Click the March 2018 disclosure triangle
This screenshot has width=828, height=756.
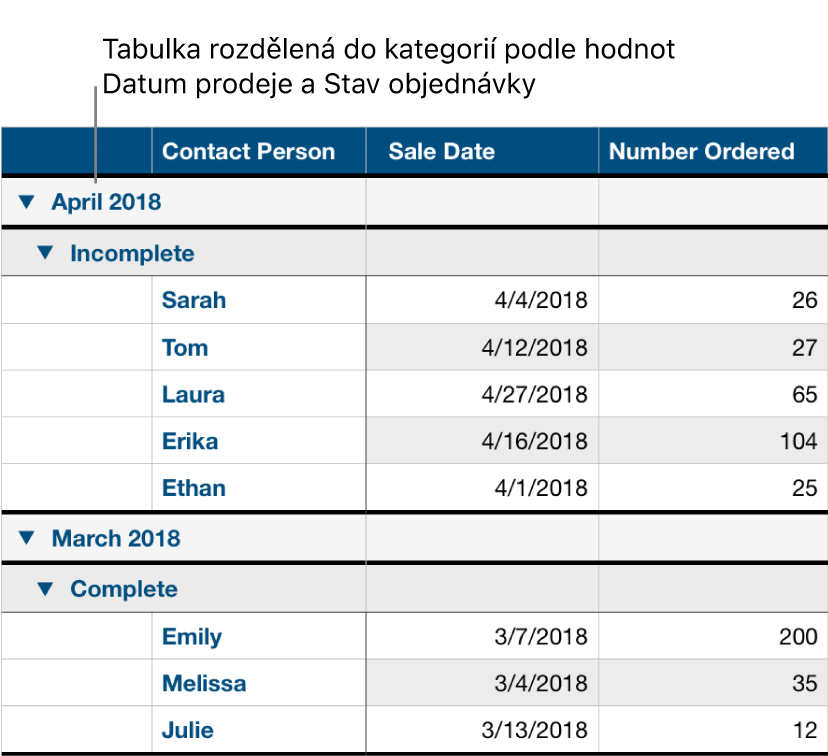(x=27, y=538)
